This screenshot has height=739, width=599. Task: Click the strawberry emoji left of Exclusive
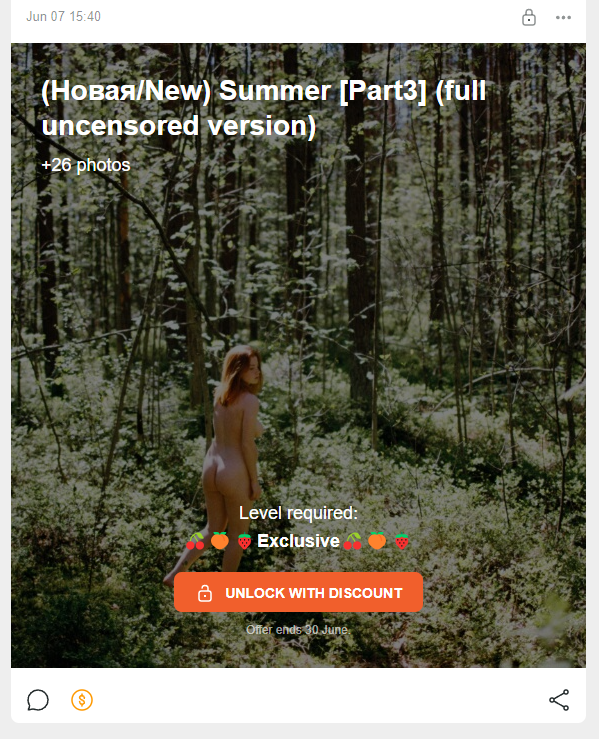pos(244,541)
